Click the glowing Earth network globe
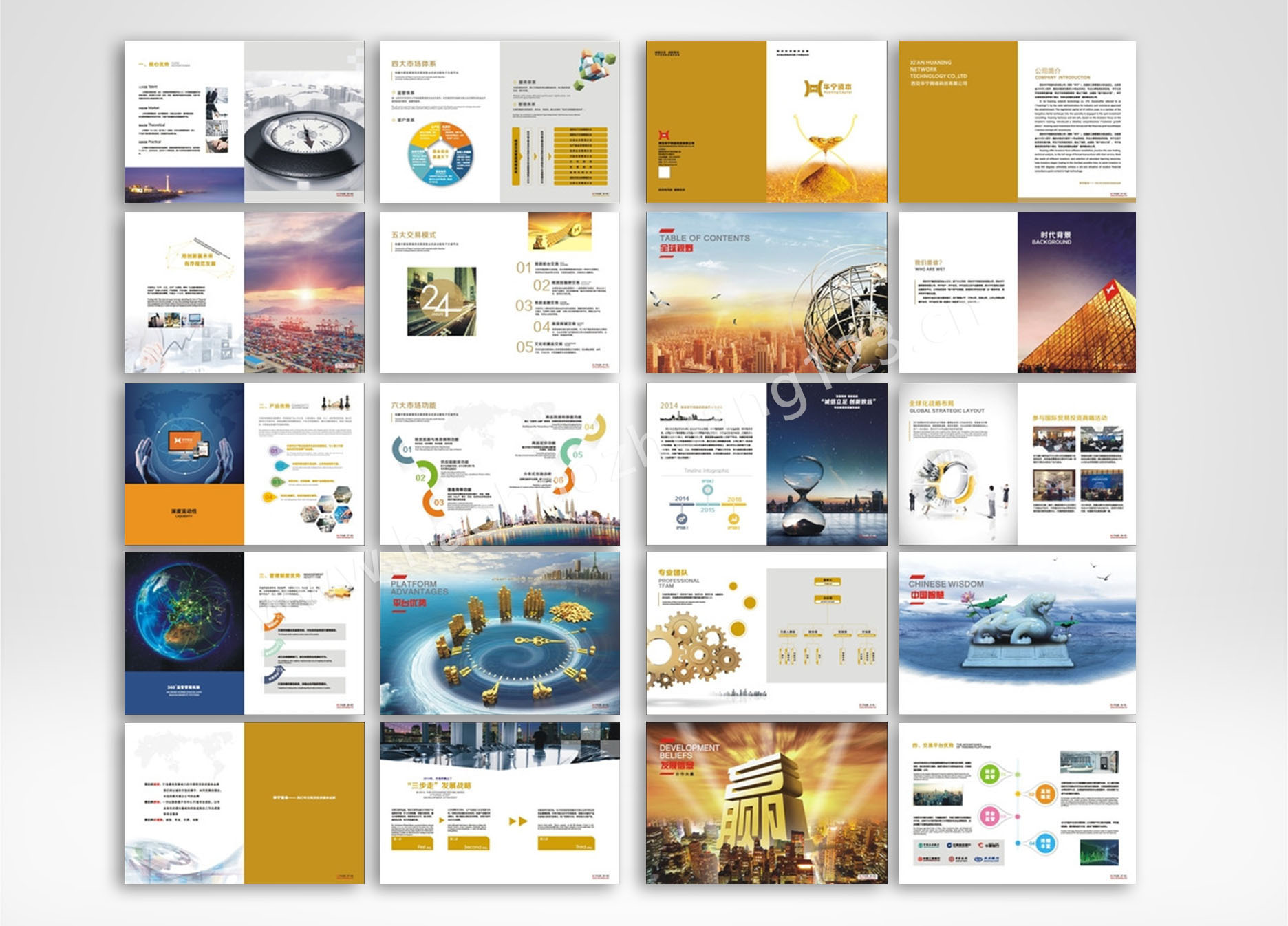Viewport: 1288px width, 926px height. tap(182, 612)
